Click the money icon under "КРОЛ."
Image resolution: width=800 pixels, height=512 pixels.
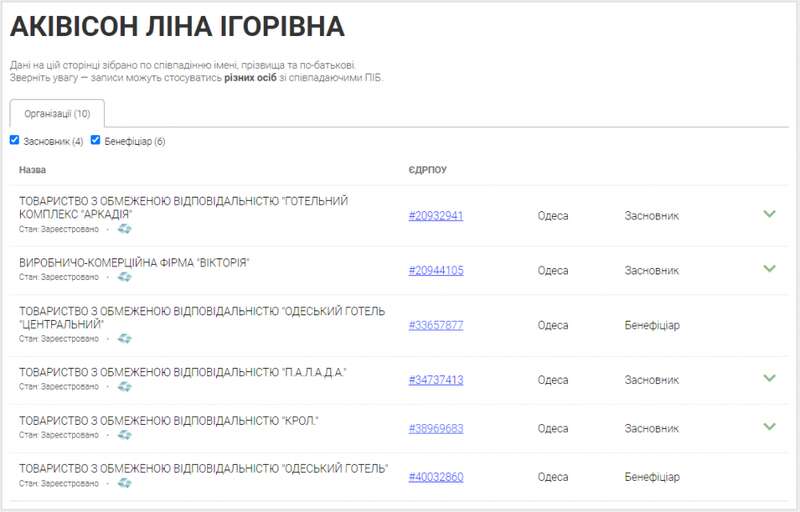tap(124, 435)
